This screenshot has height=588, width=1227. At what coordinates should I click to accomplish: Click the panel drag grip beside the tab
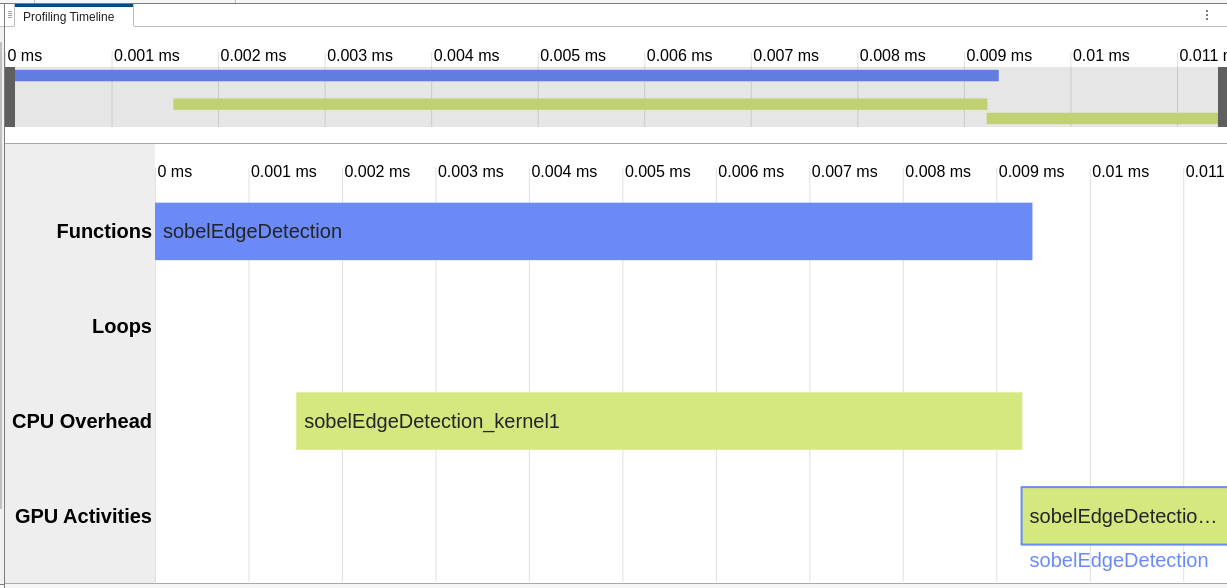(x=10, y=15)
